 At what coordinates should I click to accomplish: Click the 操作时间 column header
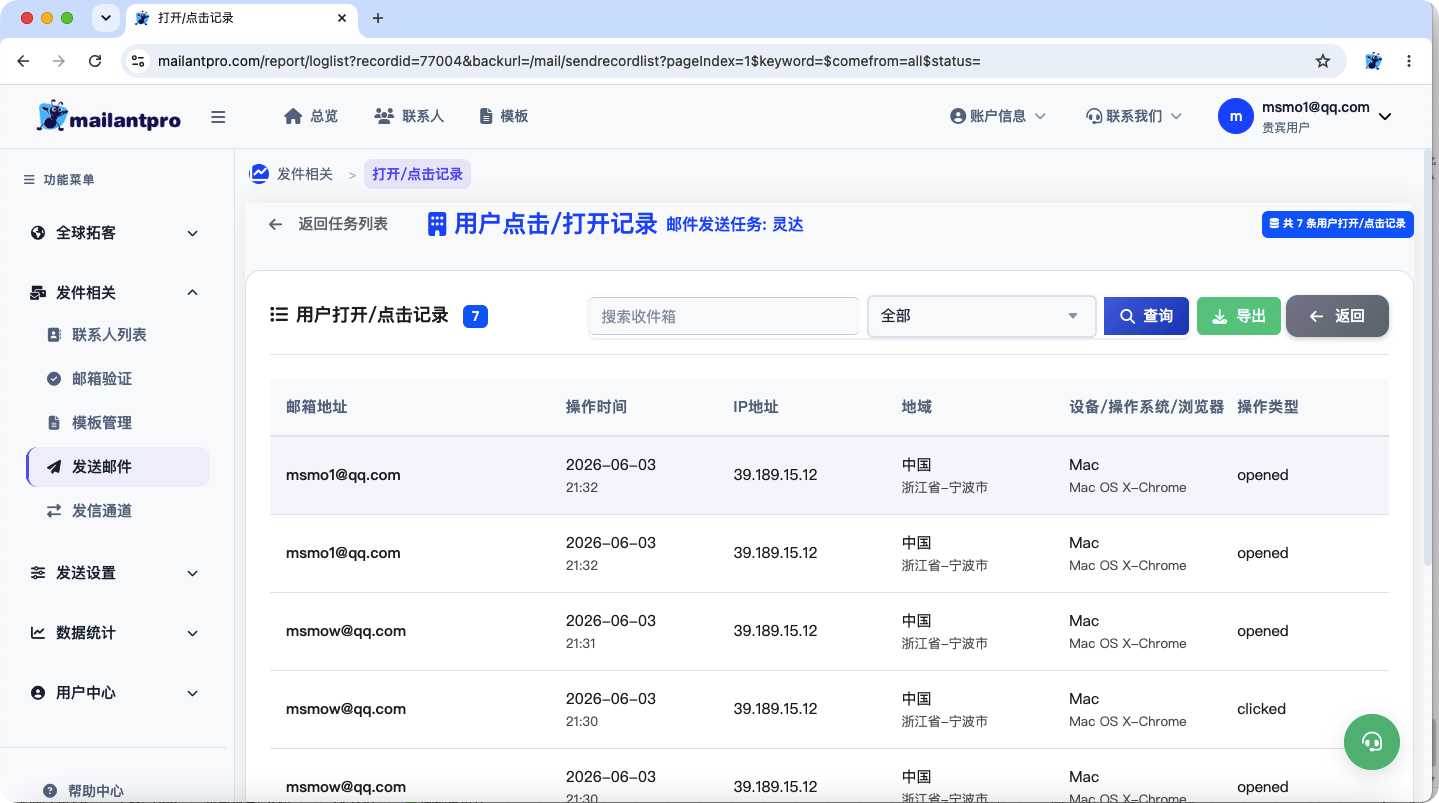(x=596, y=407)
